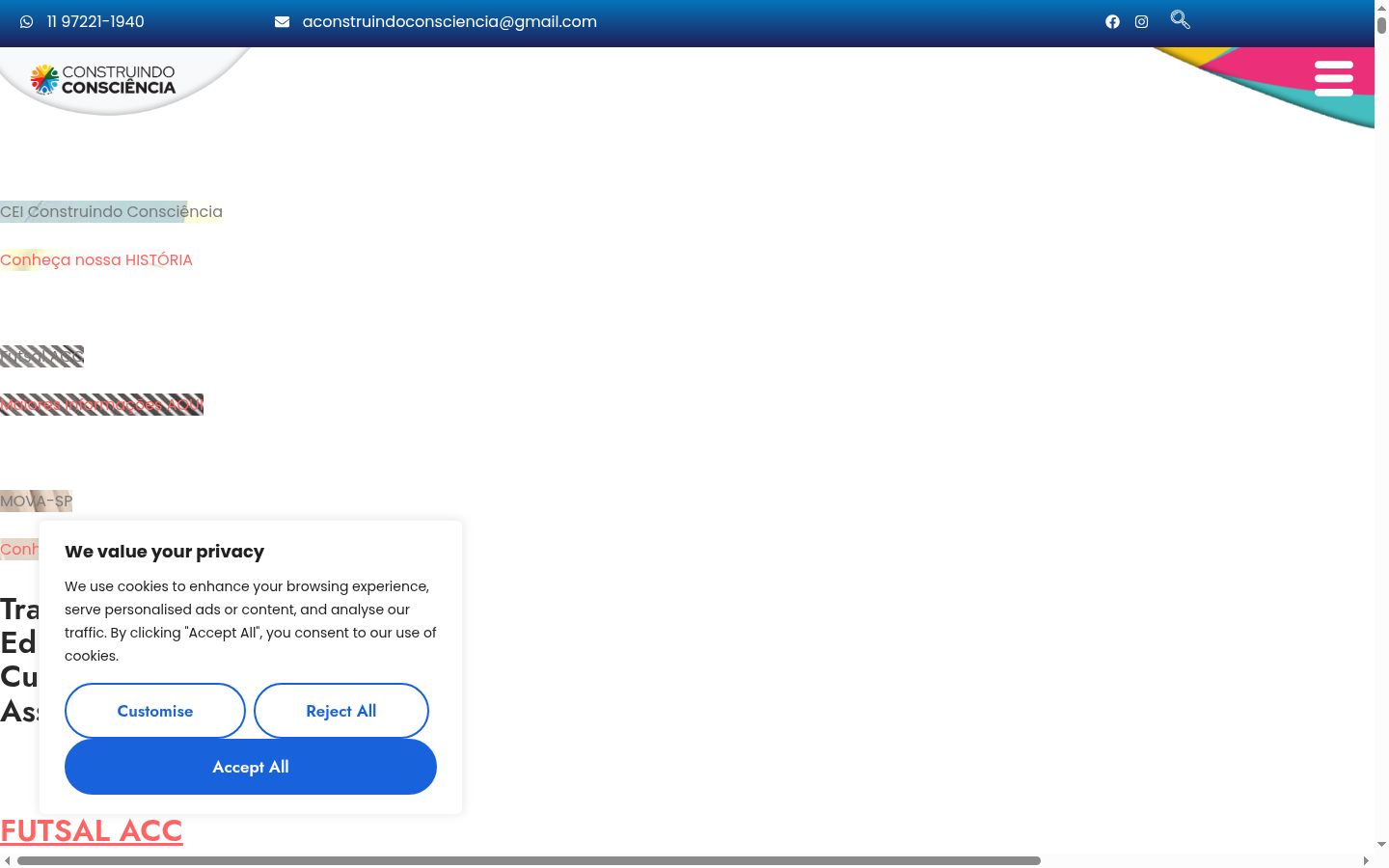Viewport: 1389px width, 868px height.
Task: Click the vertical scrollbar up arrow
Action: [x=1381, y=7]
